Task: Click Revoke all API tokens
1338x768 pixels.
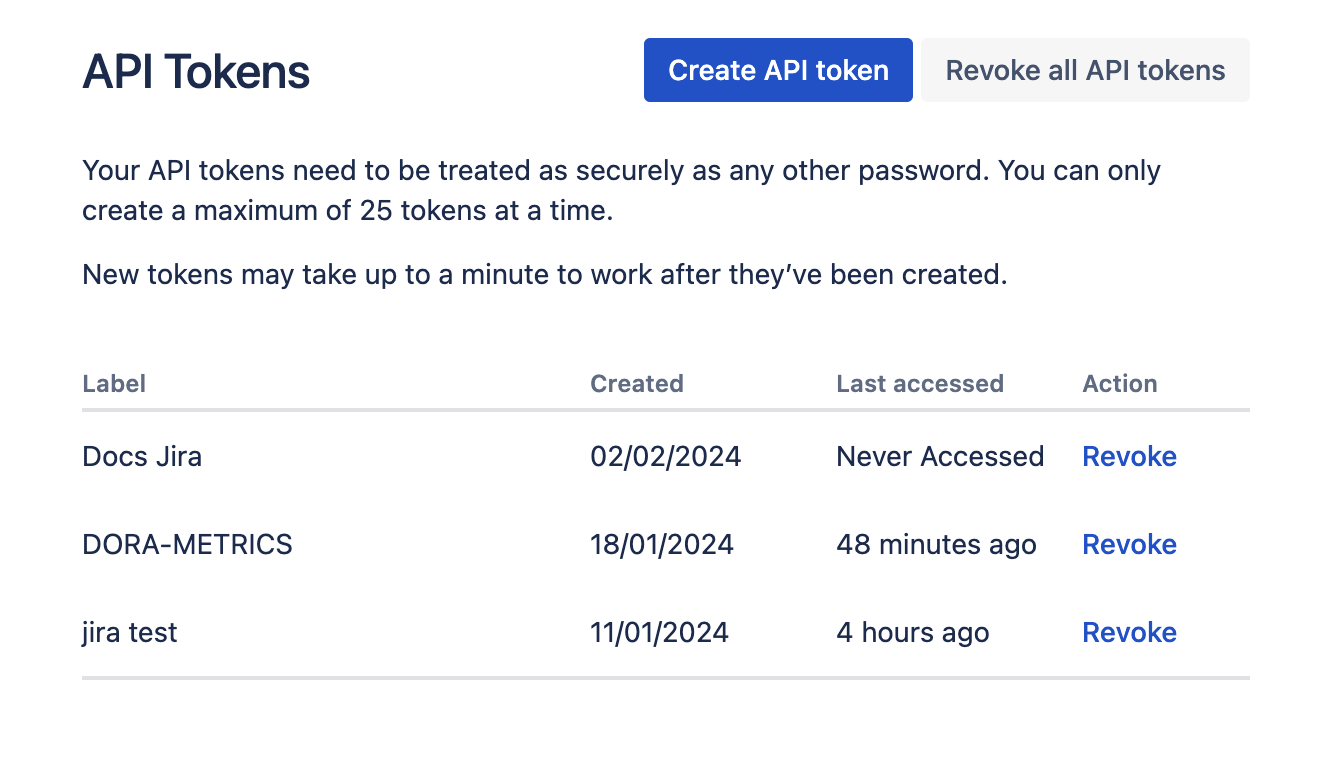Action: pyautogui.click(x=1085, y=70)
